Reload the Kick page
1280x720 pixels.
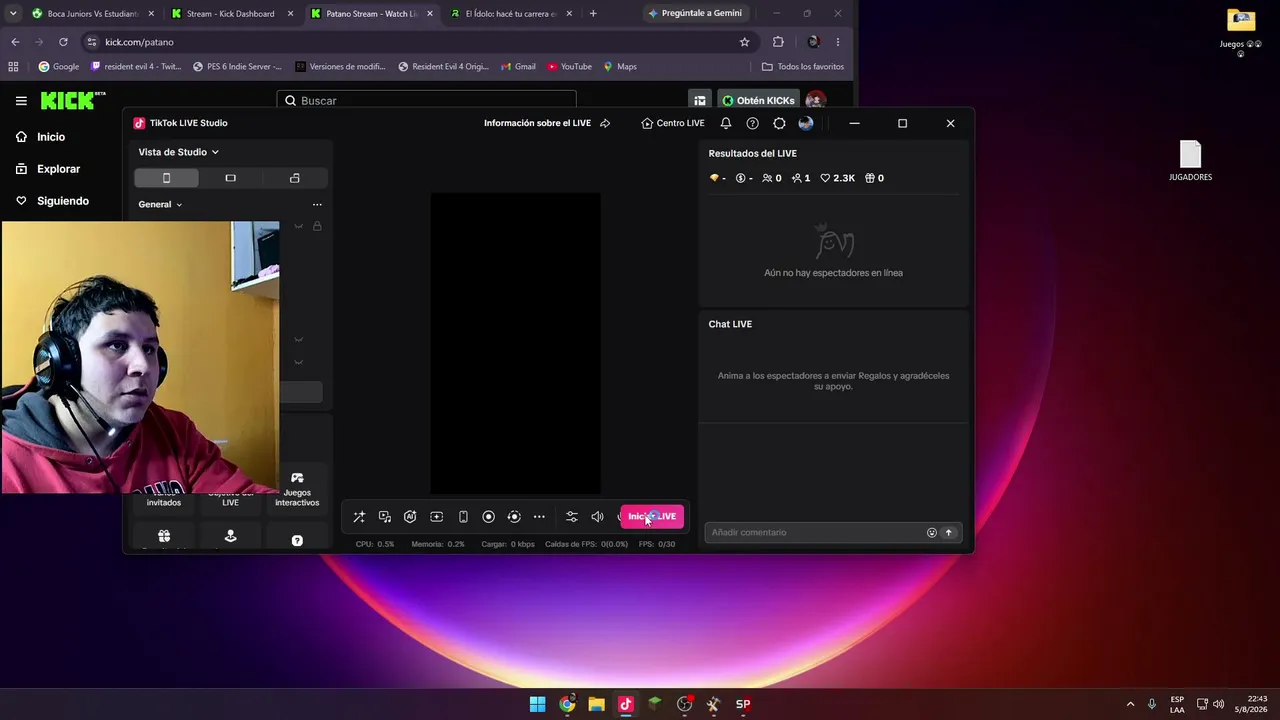pyautogui.click(x=63, y=42)
